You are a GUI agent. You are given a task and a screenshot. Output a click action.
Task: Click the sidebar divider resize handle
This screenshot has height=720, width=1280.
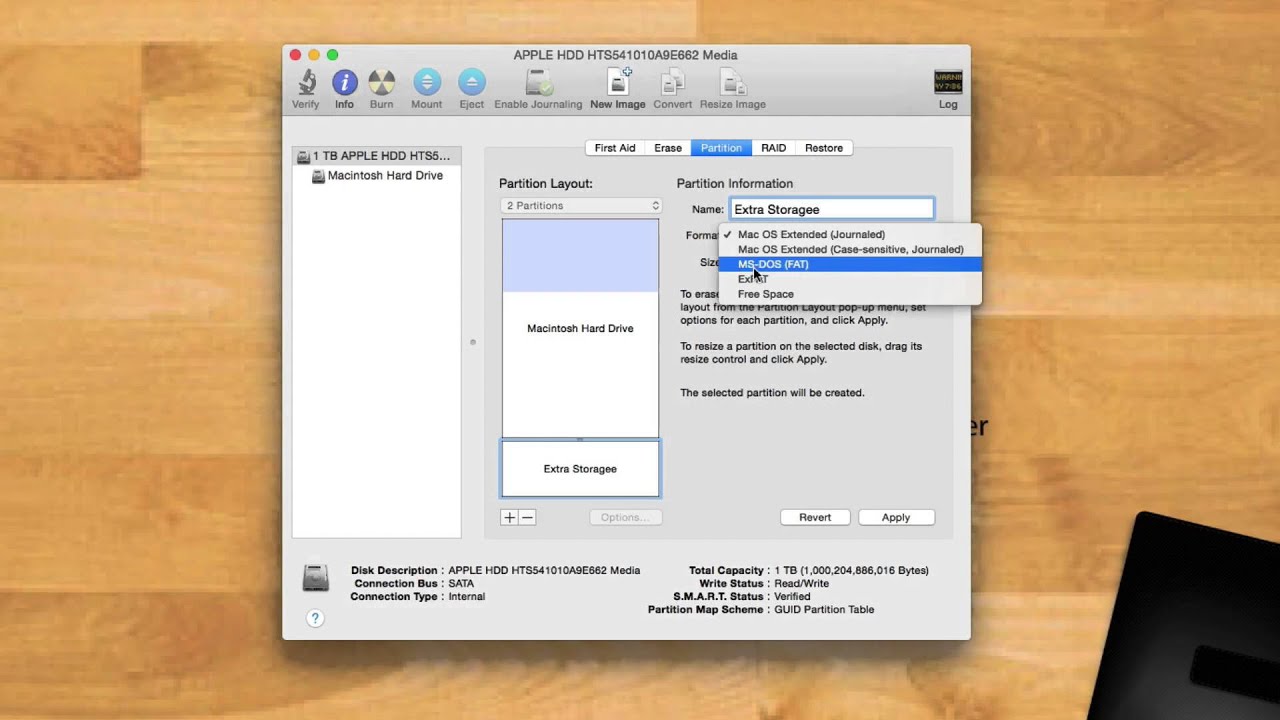coord(473,342)
